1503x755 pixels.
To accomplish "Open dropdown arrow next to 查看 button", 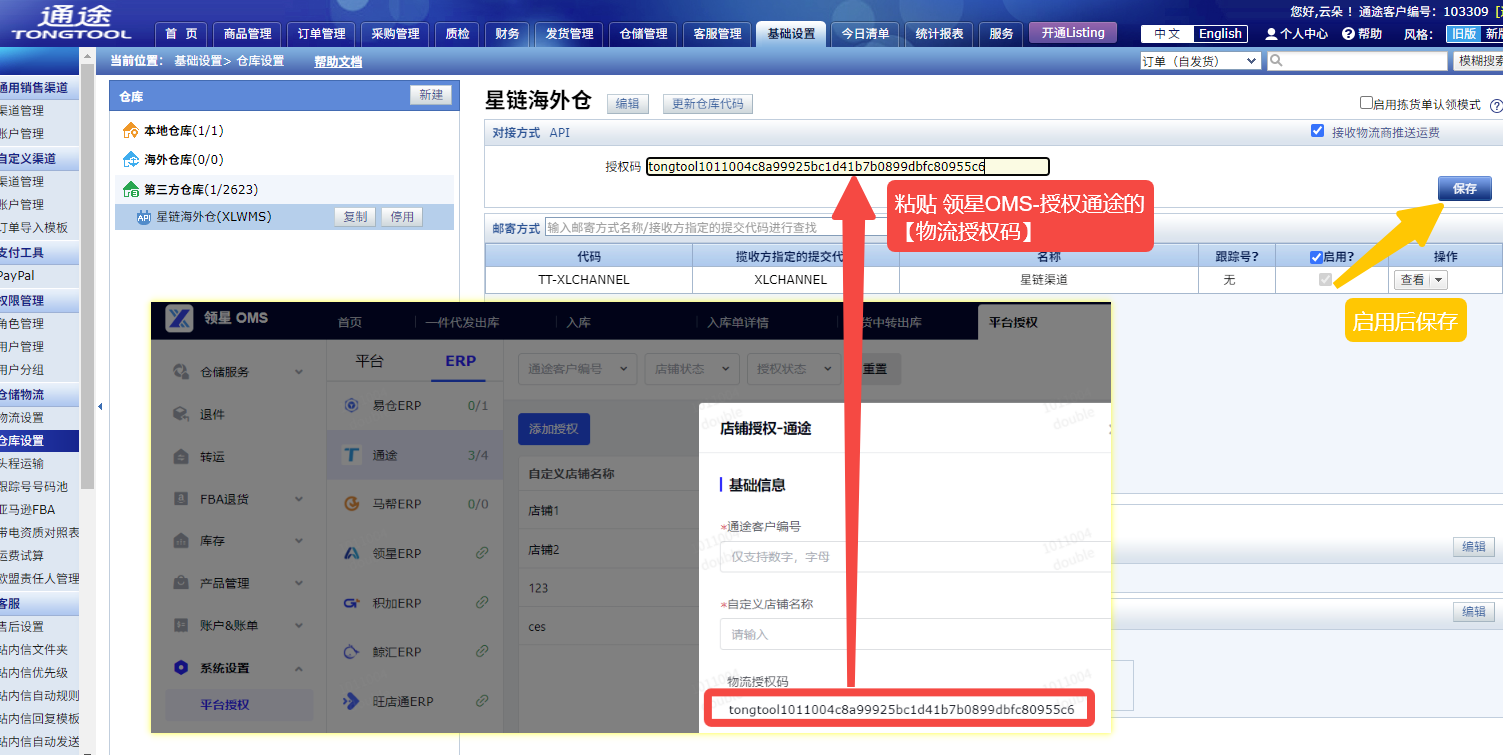I will 1439,281.
